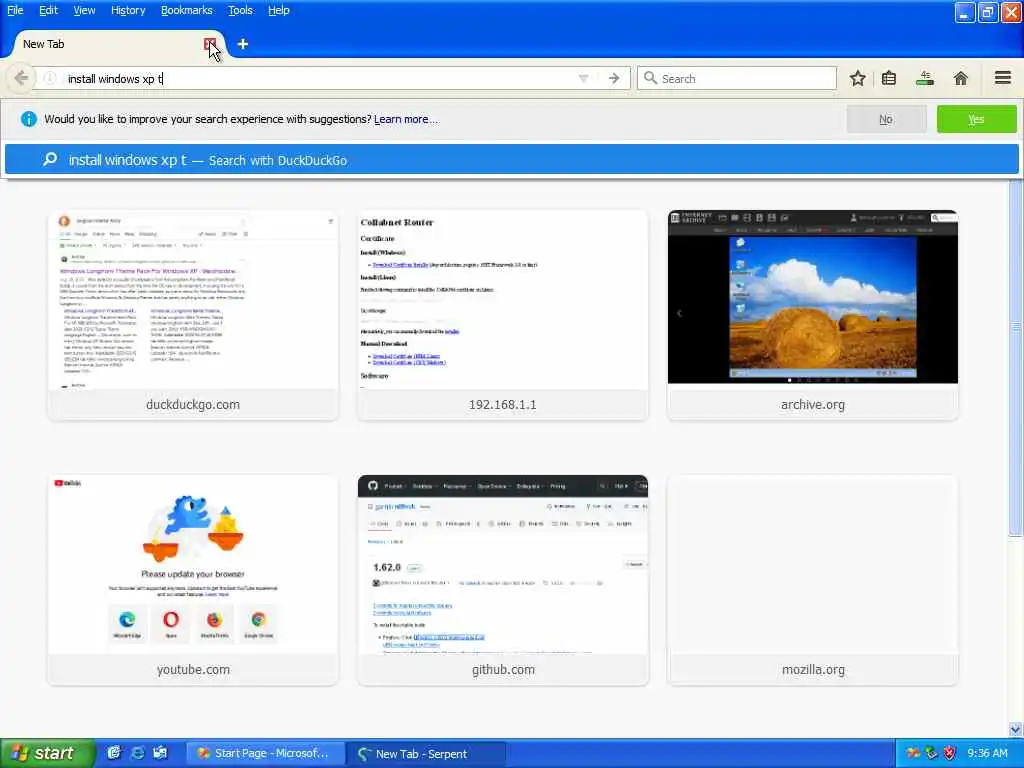Open the hamburger menu
The height and width of the screenshot is (768, 1024).
coord(1003,78)
